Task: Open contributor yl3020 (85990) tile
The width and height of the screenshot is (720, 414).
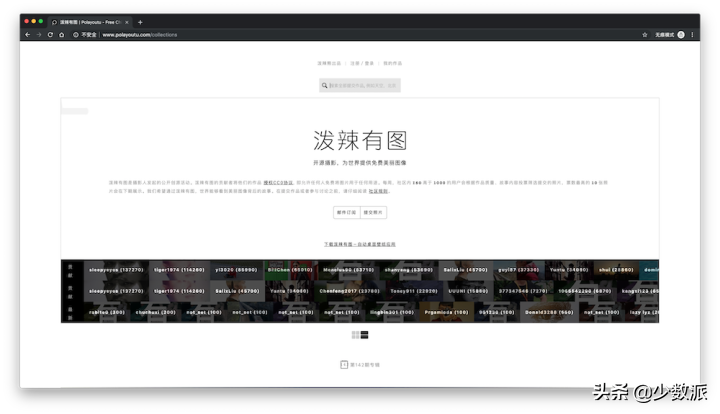Action: (x=236, y=270)
